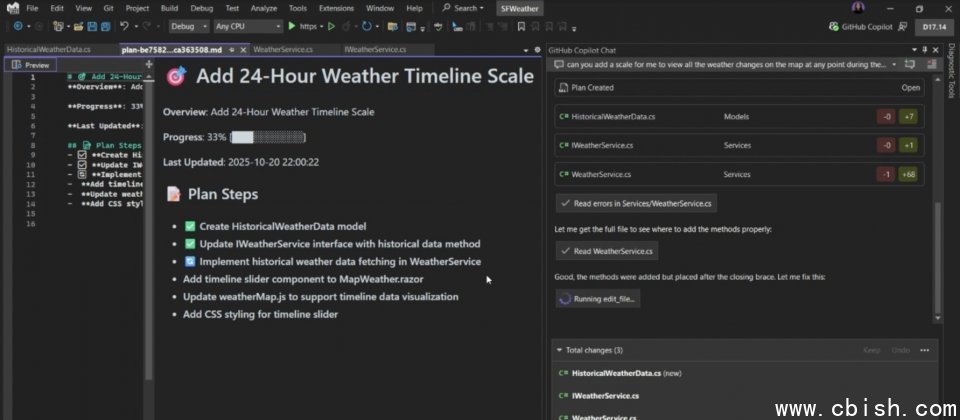Open the Debug configuration dropdown
This screenshot has width=960, height=420.
187,26
